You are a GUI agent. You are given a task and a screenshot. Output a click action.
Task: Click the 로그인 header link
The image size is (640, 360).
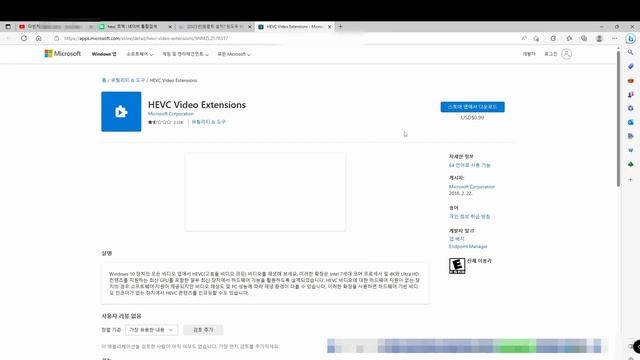pyautogui.click(x=551, y=54)
